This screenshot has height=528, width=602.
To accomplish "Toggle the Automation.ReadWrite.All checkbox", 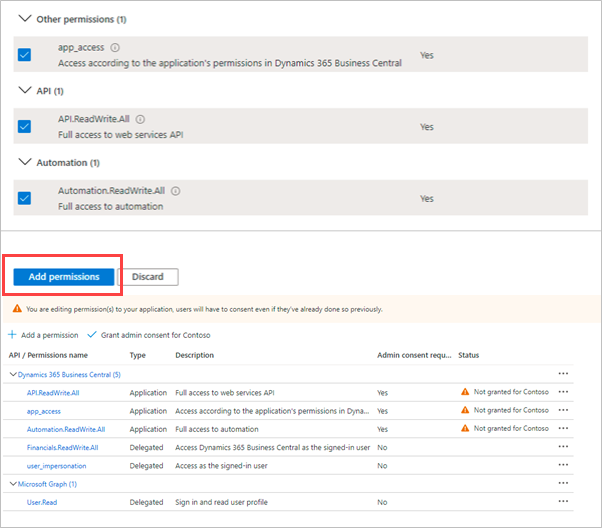I will [25, 198].
